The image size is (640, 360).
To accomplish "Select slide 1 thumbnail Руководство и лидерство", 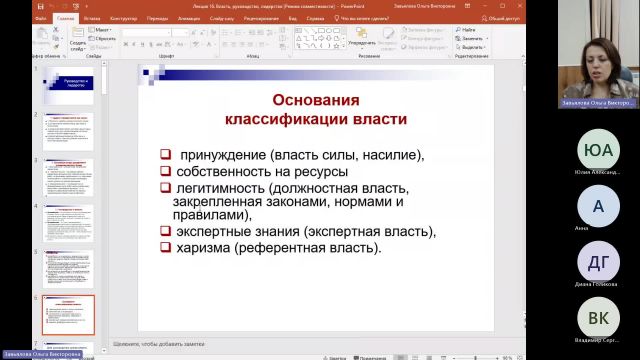I will point(68,87).
